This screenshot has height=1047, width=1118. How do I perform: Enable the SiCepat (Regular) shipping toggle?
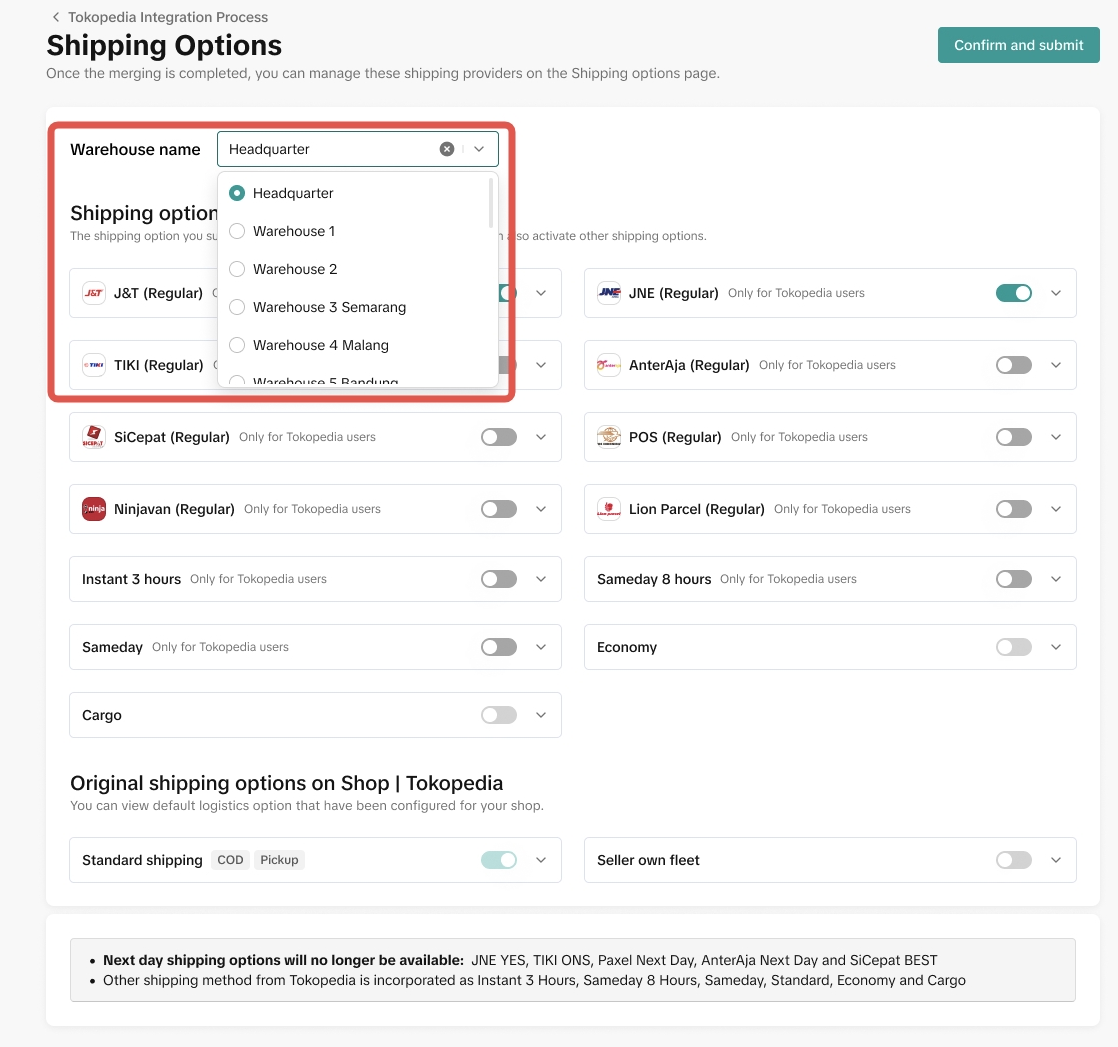[498, 437]
